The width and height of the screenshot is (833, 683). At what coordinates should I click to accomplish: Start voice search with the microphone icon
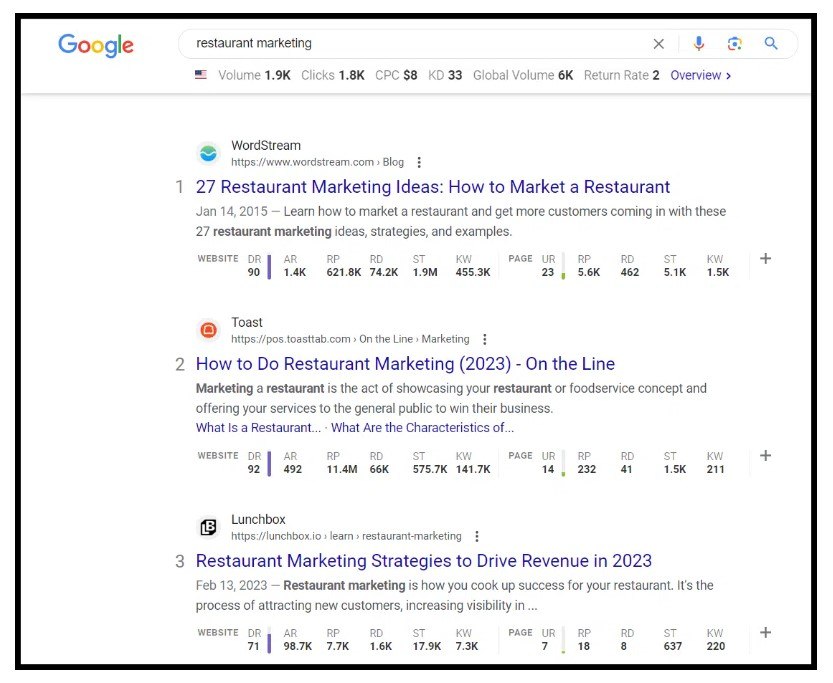click(699, 43)
